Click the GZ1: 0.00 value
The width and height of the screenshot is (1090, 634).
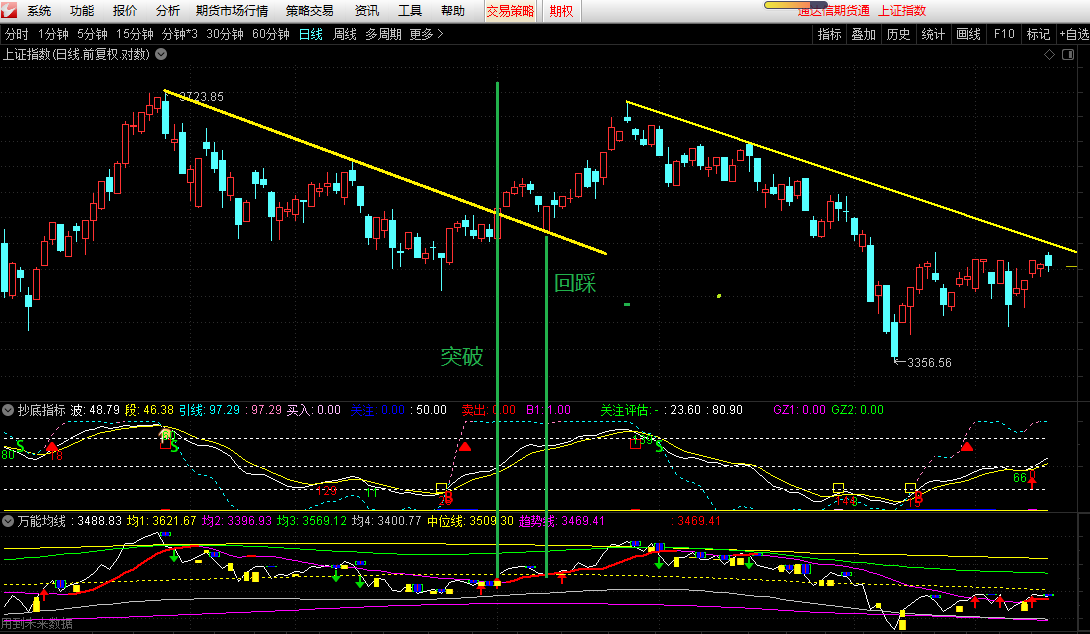pos(799,410)
